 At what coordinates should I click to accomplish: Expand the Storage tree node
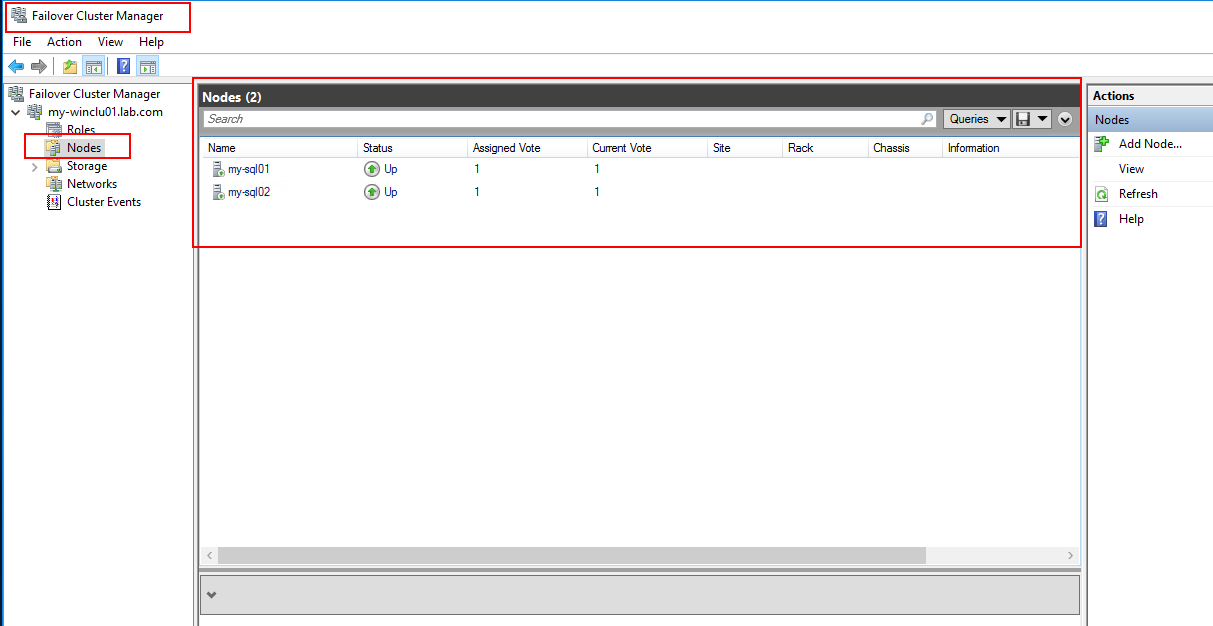(x=35, y=166)
